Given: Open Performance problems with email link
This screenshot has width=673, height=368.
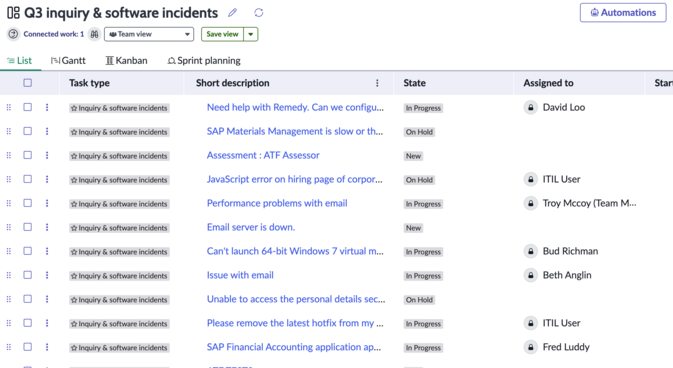Looking at the screenshot, I should point(277,203).
